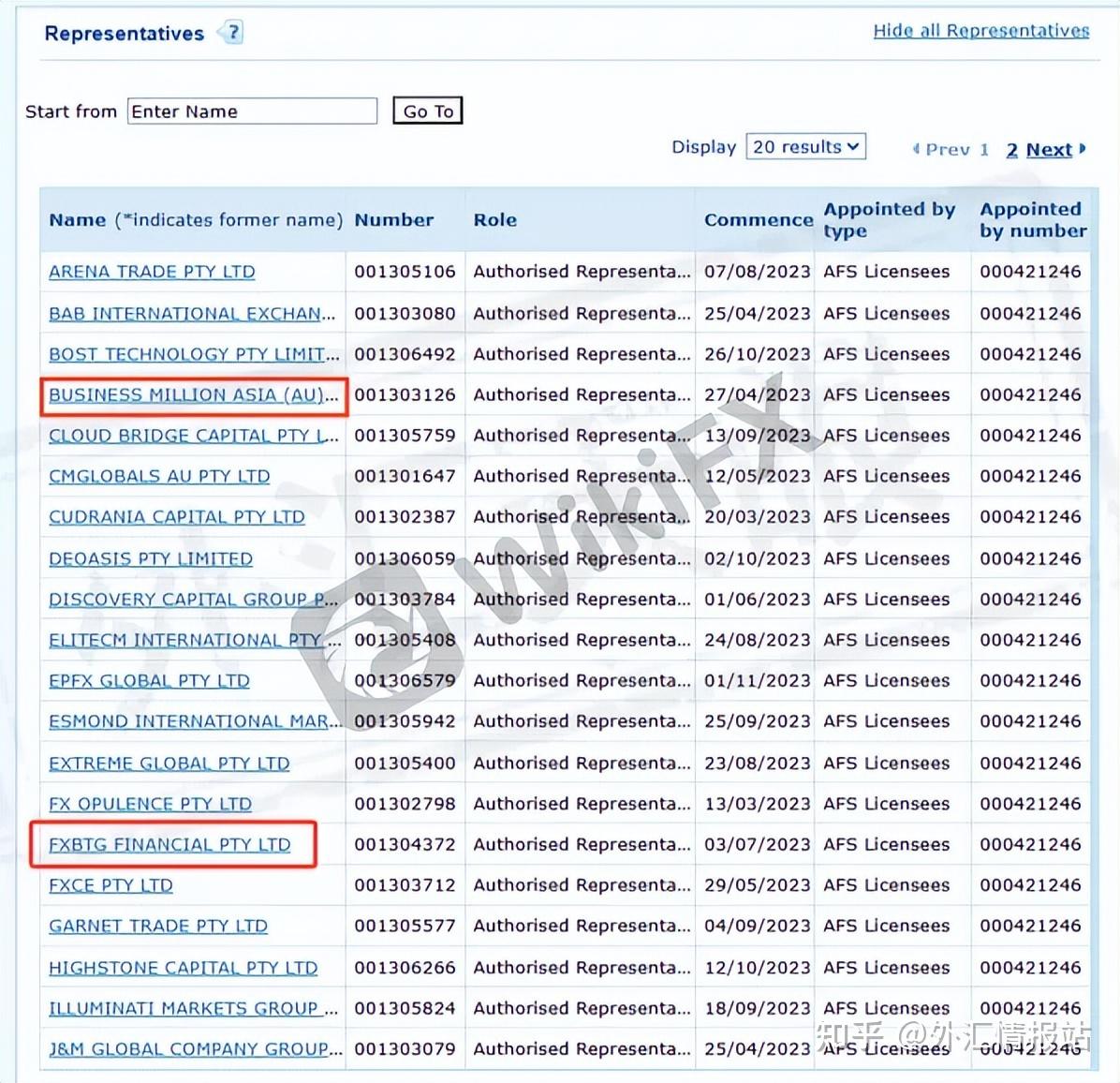Open BOST TECHNOLOGY PTY LIMIT... link

(x=194, y=354)
